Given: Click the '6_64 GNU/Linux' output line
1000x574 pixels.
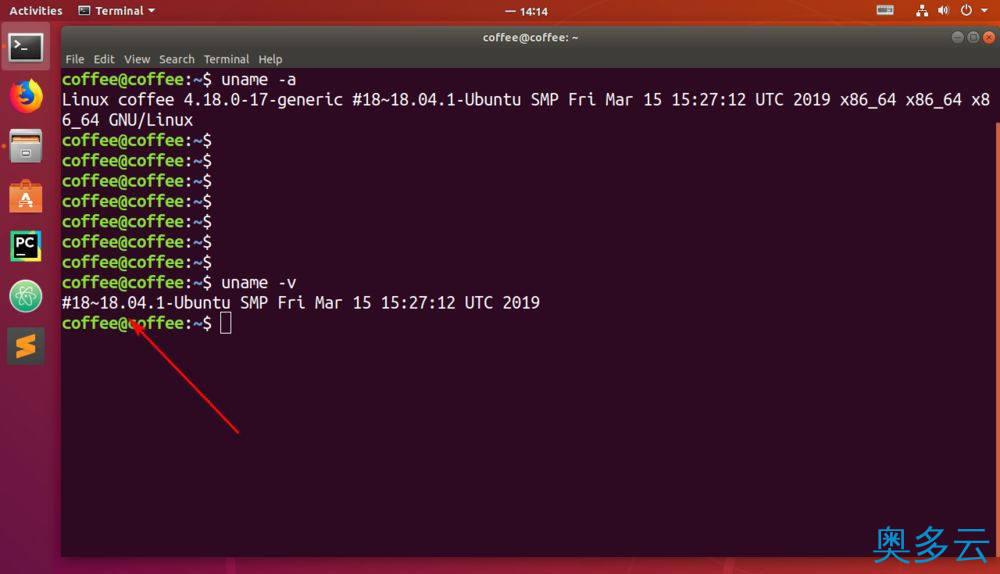Looking at the screenshot, I should [128, 120].
